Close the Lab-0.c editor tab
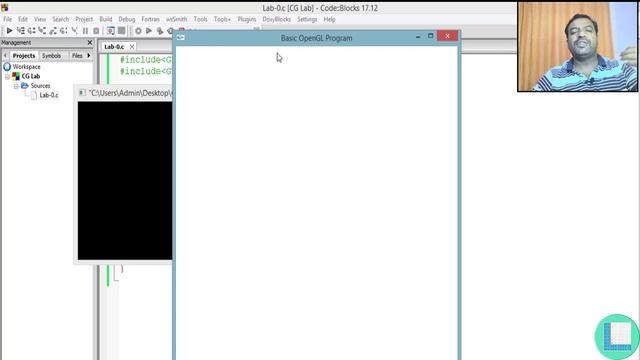The height and width of the screenshot is (360, 640). (x=131, y=47)
